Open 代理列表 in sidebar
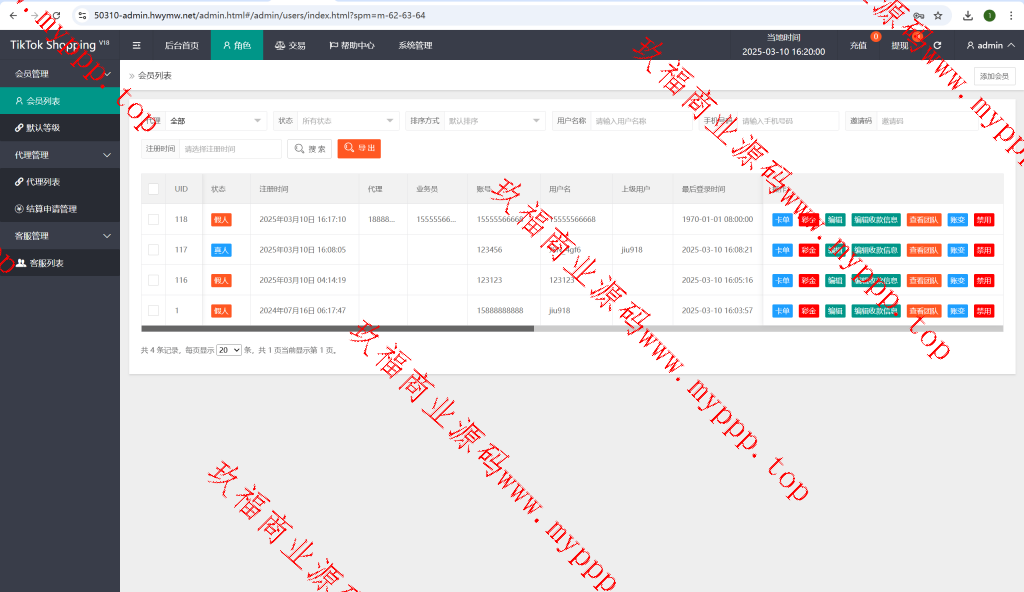 click(60, 182)
